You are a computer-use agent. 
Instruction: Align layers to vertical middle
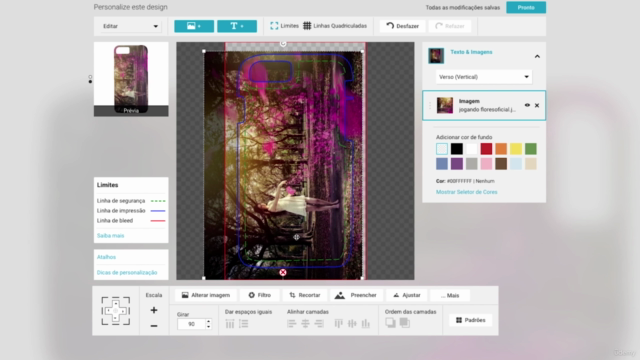click(x=352, y=324)
